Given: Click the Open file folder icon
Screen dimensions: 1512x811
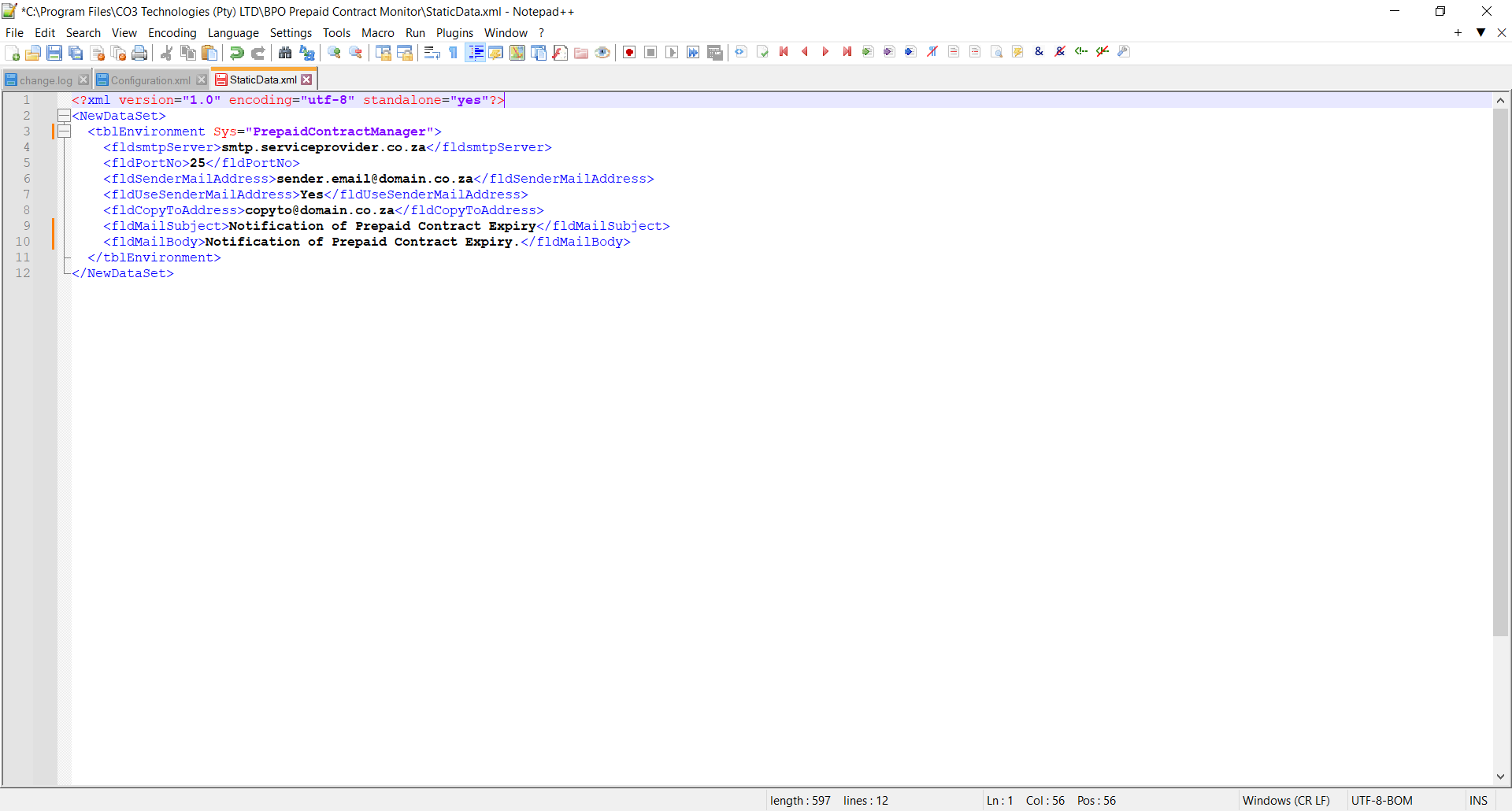Looking at the screenshot, I should [x=33, y=53].
